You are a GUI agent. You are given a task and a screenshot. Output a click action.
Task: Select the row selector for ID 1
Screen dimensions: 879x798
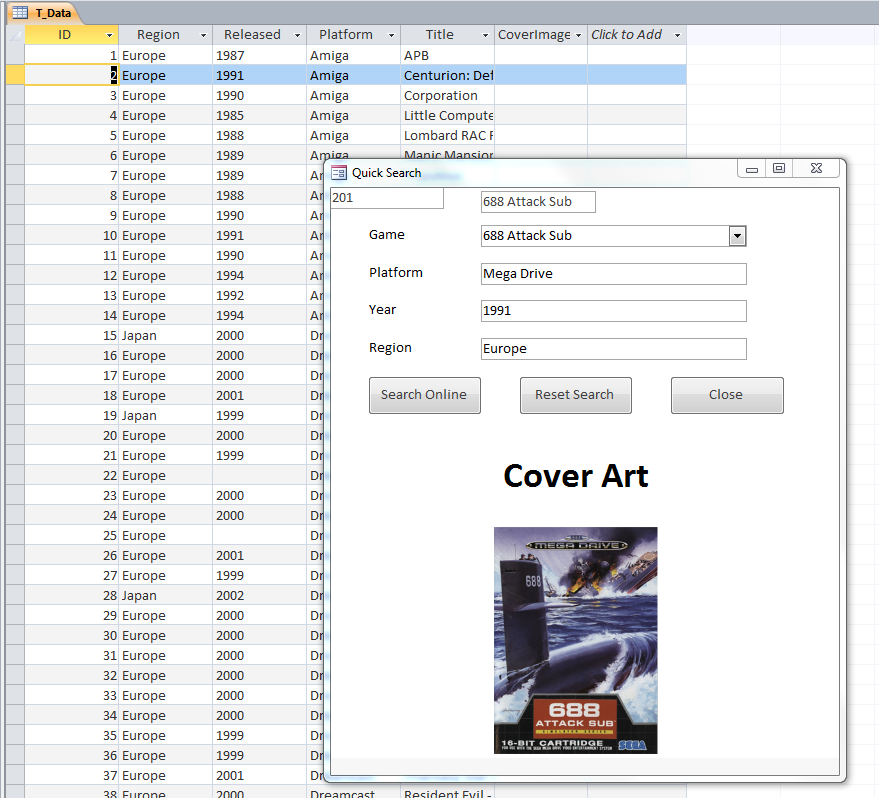pos(15,55)
